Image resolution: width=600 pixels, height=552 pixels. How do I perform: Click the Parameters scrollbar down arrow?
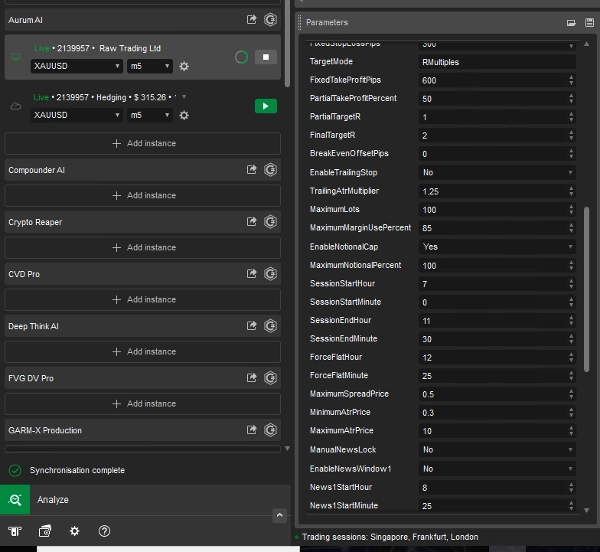(x=587, y=510)
